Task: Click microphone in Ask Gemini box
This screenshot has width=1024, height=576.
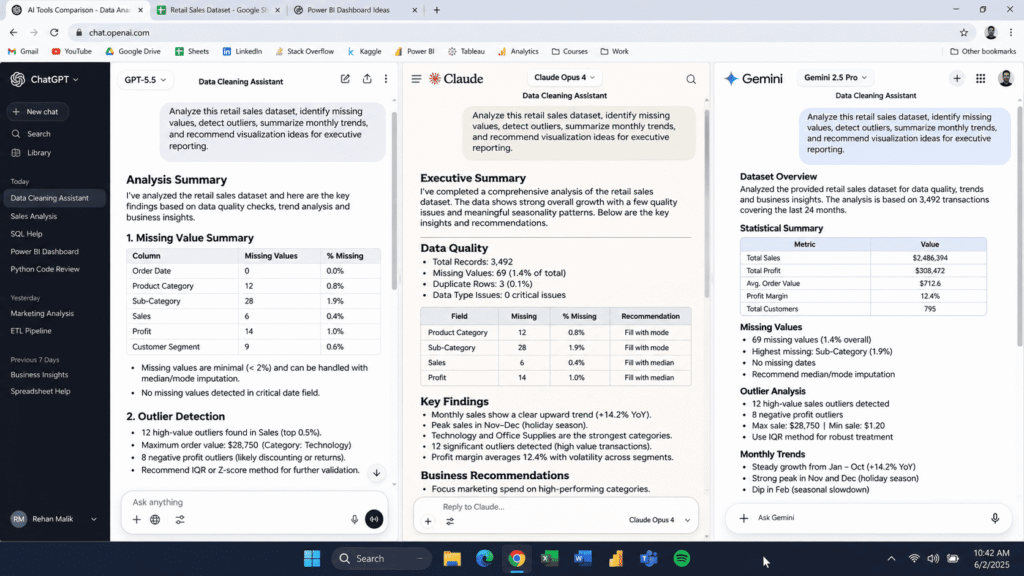Action: [x=995, y=518]
